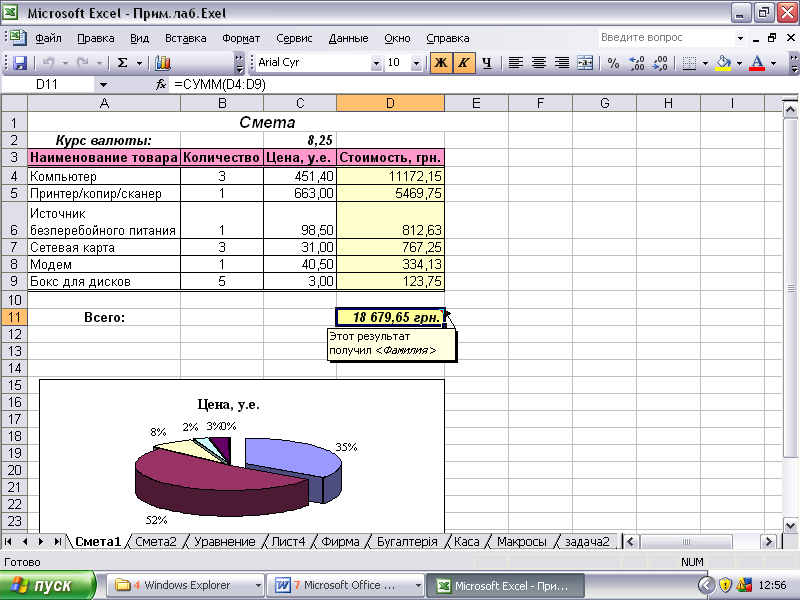
Task: Open the Fill Color dropdown arrow
Action: point(739,63)
